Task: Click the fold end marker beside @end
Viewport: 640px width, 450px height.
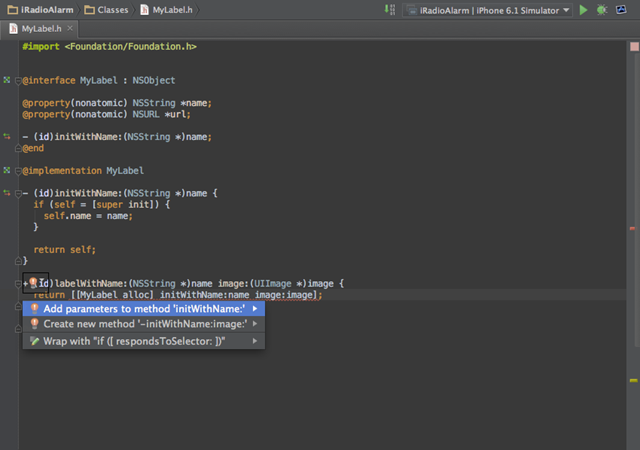Action: [x=18, y=148]
